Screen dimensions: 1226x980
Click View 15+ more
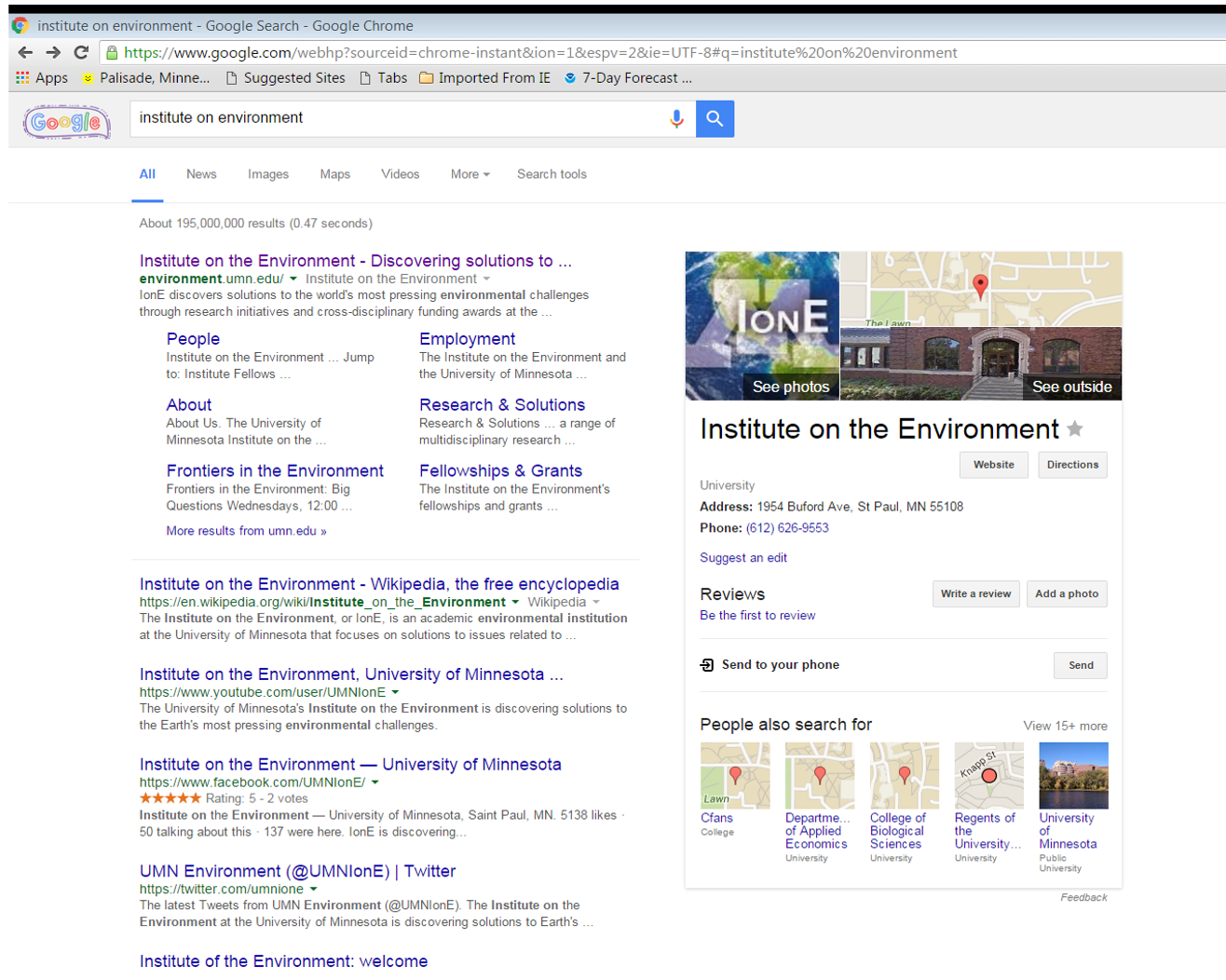coord(1065,726)
